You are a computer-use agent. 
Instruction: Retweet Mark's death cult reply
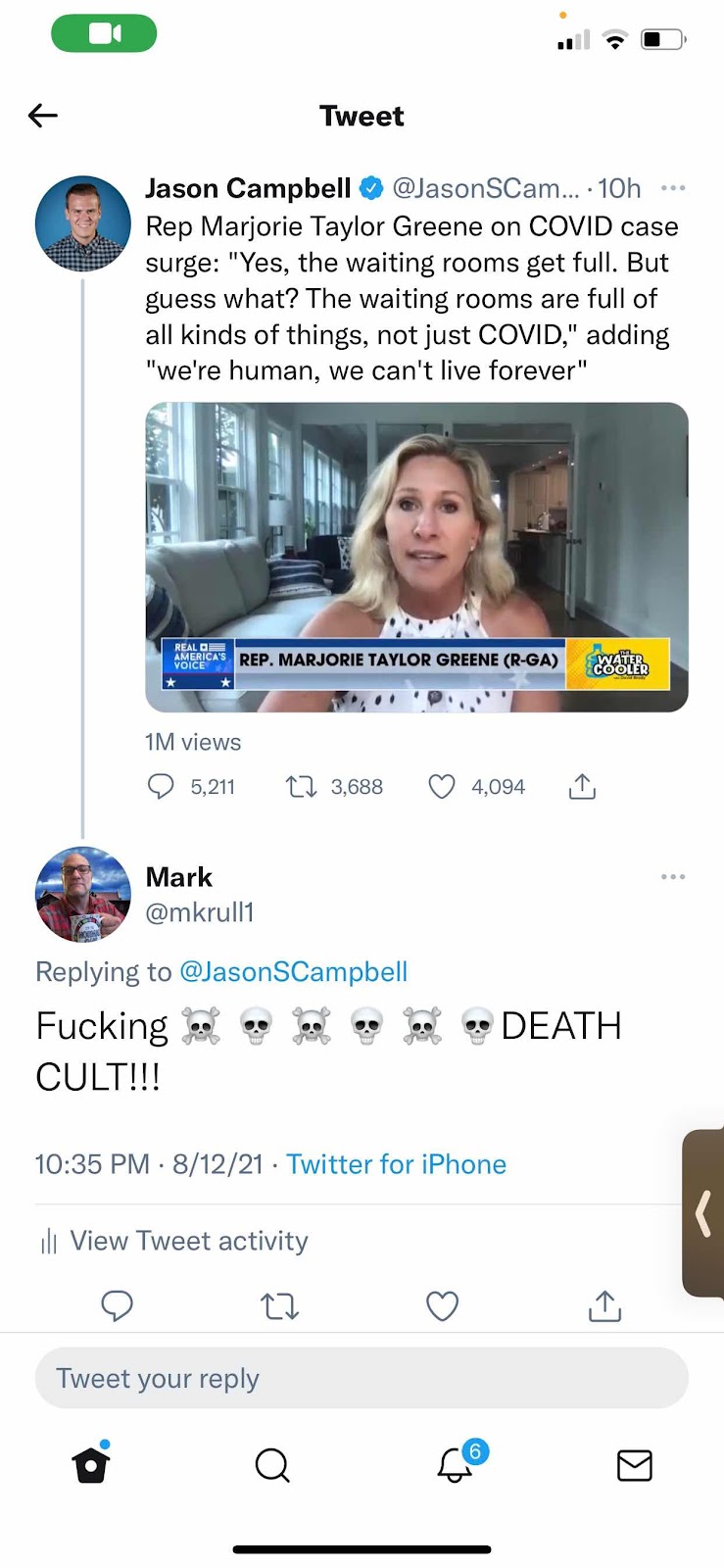click(x=280, y=1305)
